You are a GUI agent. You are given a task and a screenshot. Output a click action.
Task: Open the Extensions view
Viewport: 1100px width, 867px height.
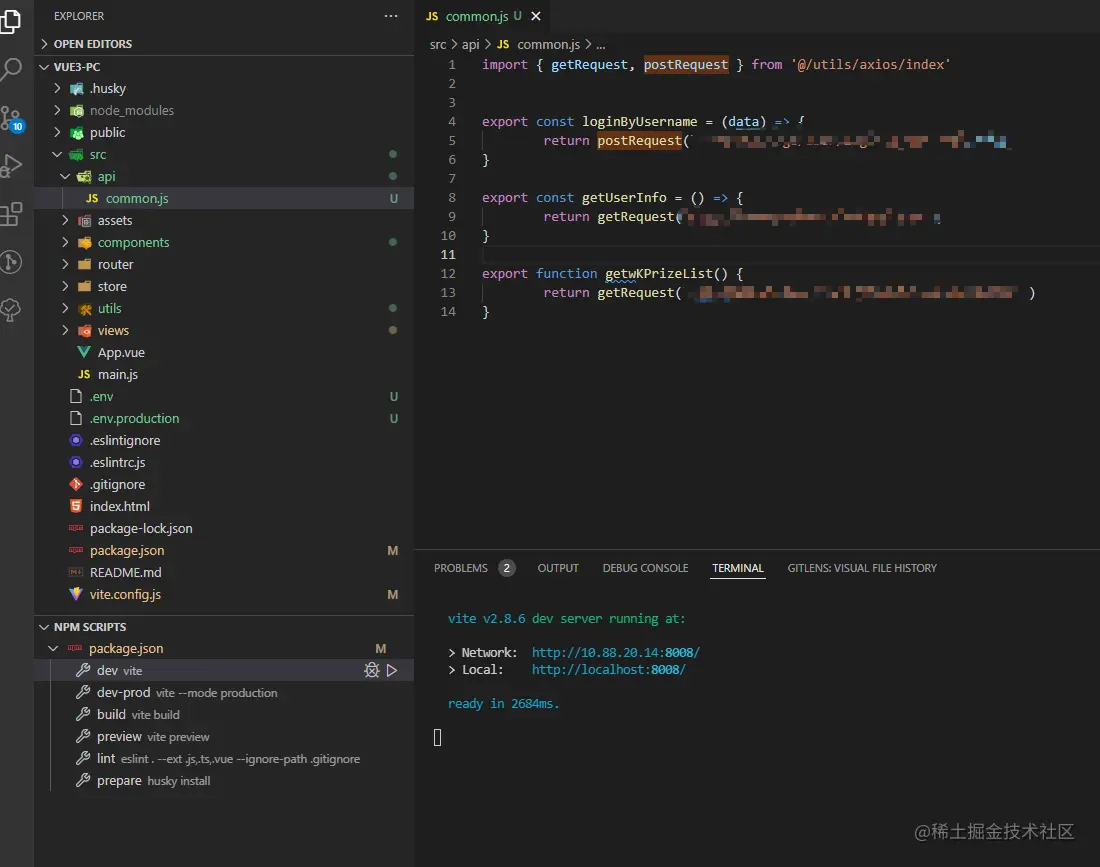pos(11,214)
